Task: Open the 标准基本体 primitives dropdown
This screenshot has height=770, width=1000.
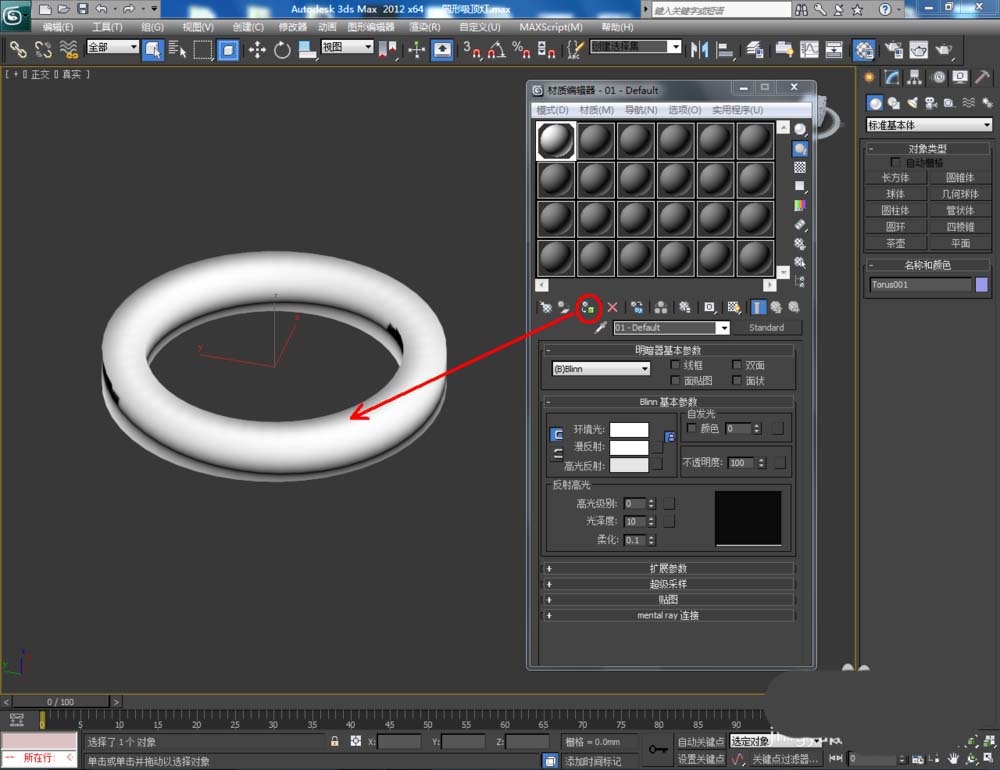Action: (929, 125)
